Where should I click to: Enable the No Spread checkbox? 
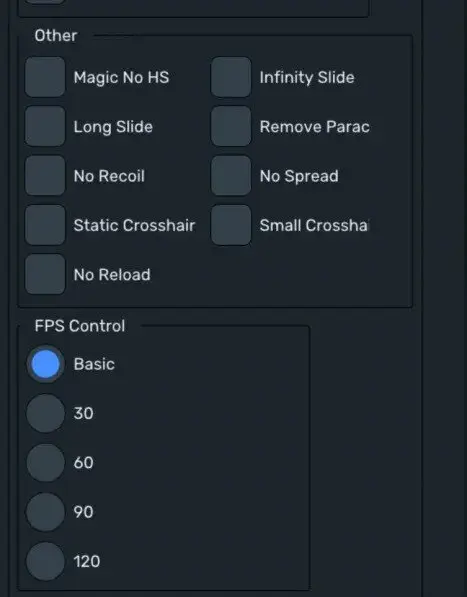231,176
